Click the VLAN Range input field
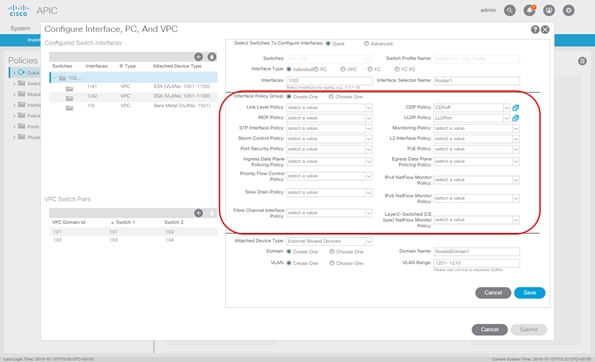This screenshot has height=362, width=595. (x=476, y=263)
